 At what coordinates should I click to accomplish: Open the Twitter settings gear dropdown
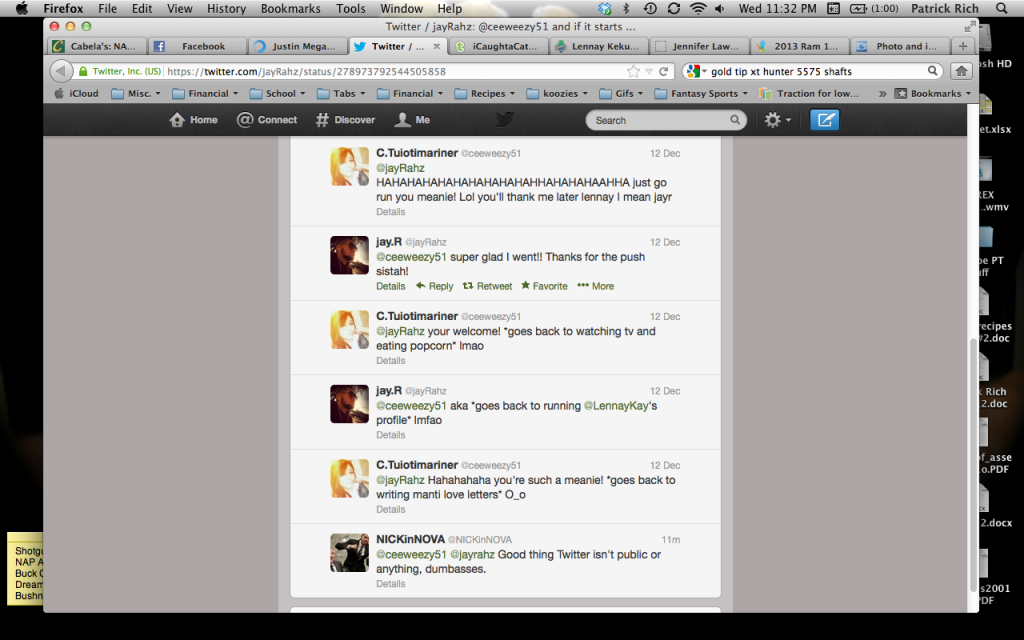coord(775,119)
